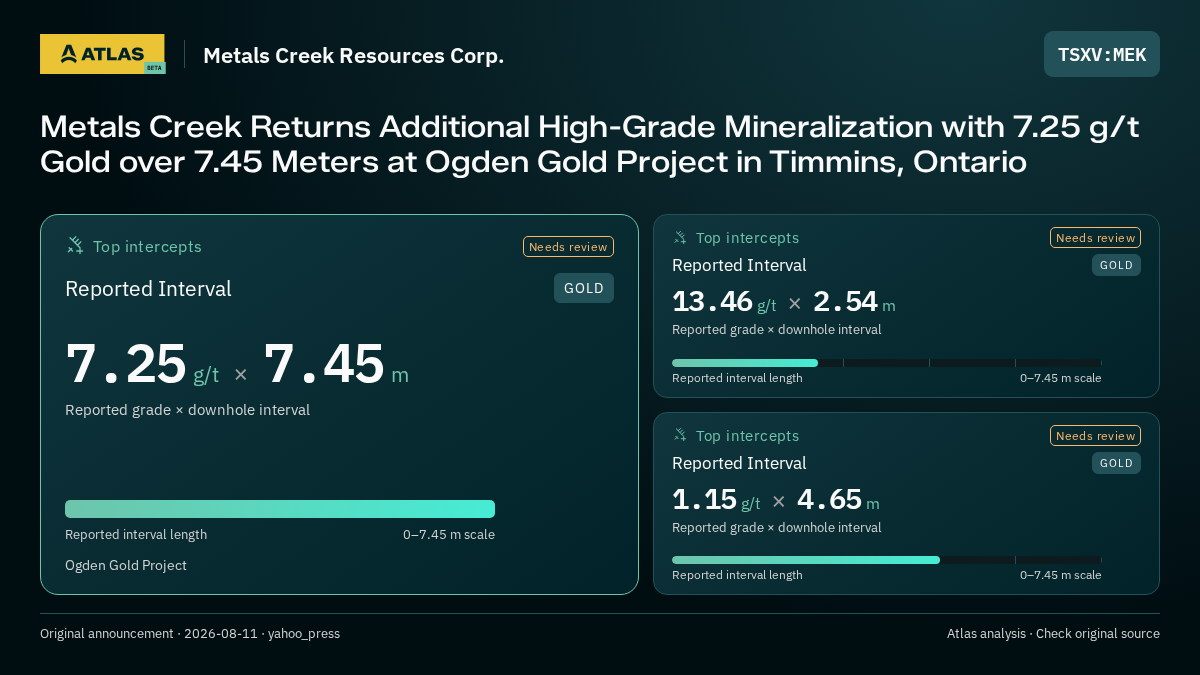Select the GOLD chip on the 13.46 g/t card
Viewport: 1200px width, 675px height.
pos(1116,265)
